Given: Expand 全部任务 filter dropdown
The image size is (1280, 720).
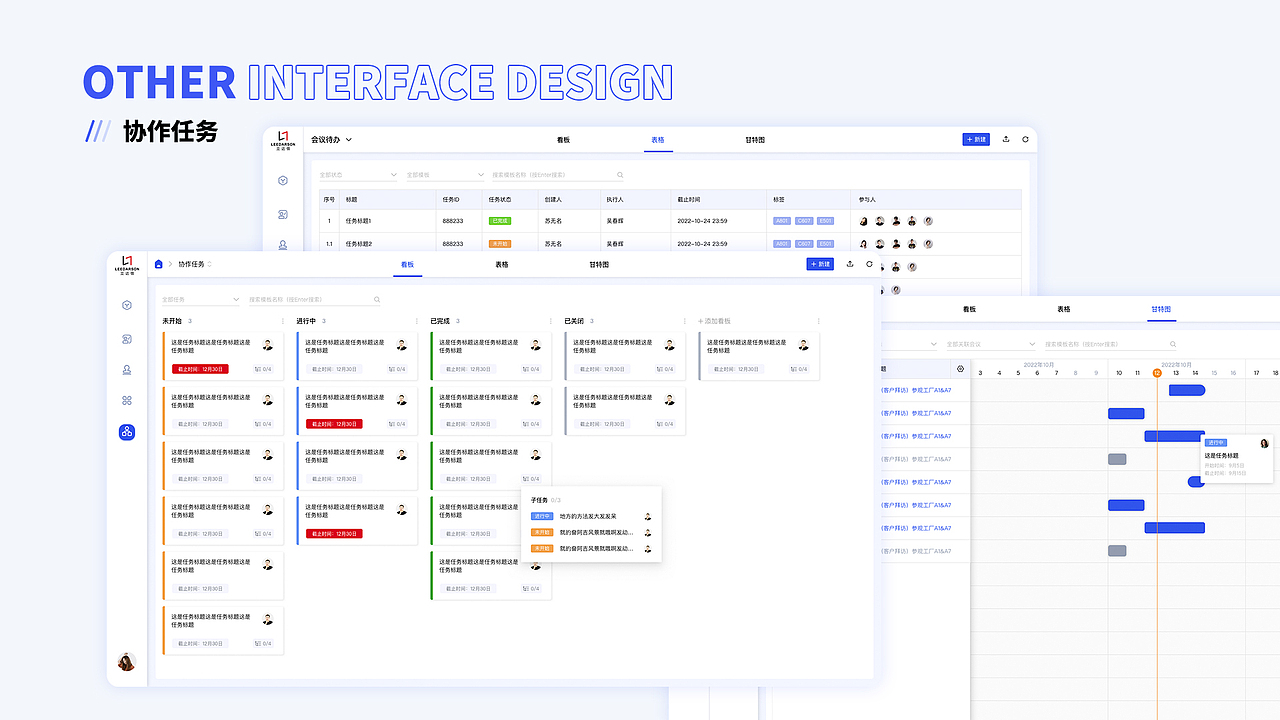Looking at the screenshot, I should pyautogui.click(x=200, y=299).
